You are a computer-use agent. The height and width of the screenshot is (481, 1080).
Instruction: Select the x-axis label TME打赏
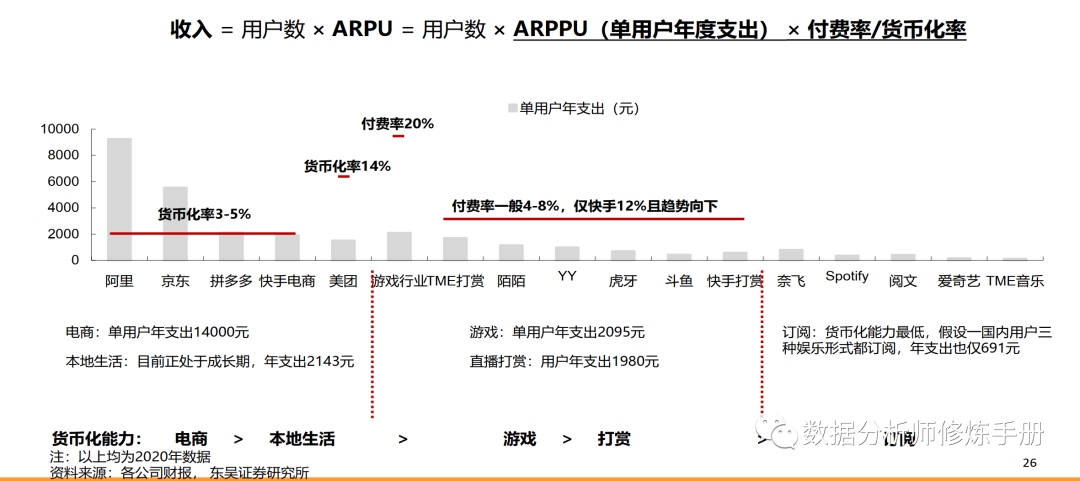[455, 281]
